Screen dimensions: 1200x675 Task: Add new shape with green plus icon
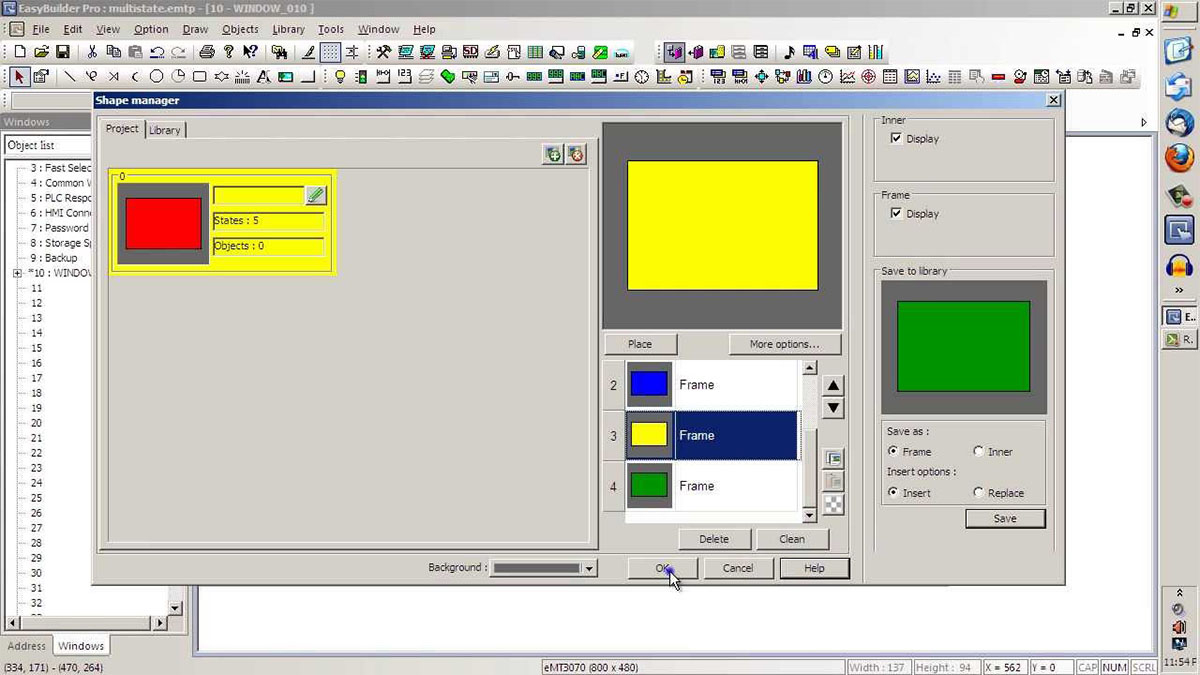click(553, 154)
